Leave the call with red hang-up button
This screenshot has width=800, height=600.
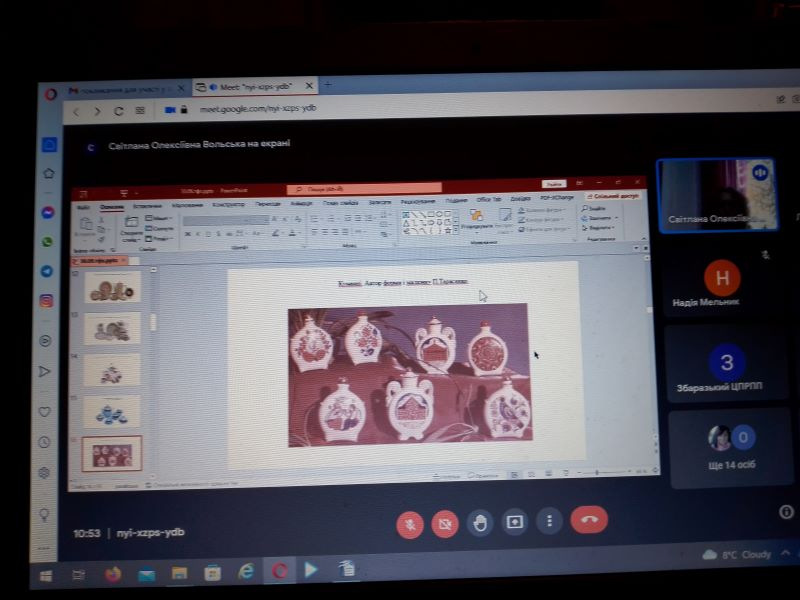[589, 519]
